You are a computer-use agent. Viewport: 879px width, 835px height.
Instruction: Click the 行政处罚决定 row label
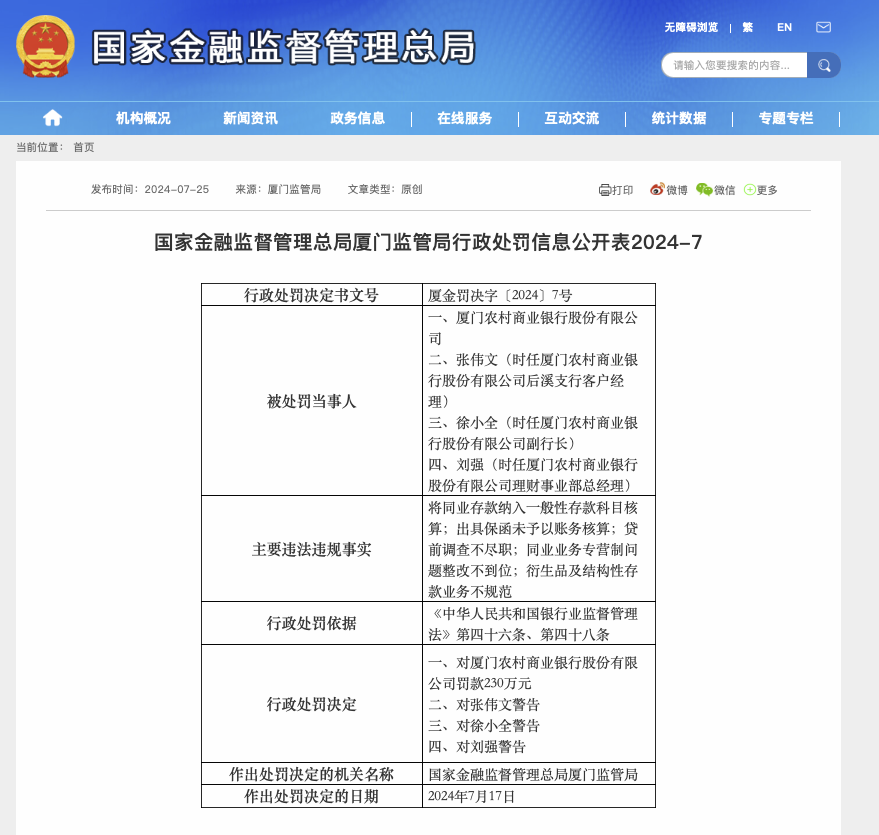coord(311,704)
